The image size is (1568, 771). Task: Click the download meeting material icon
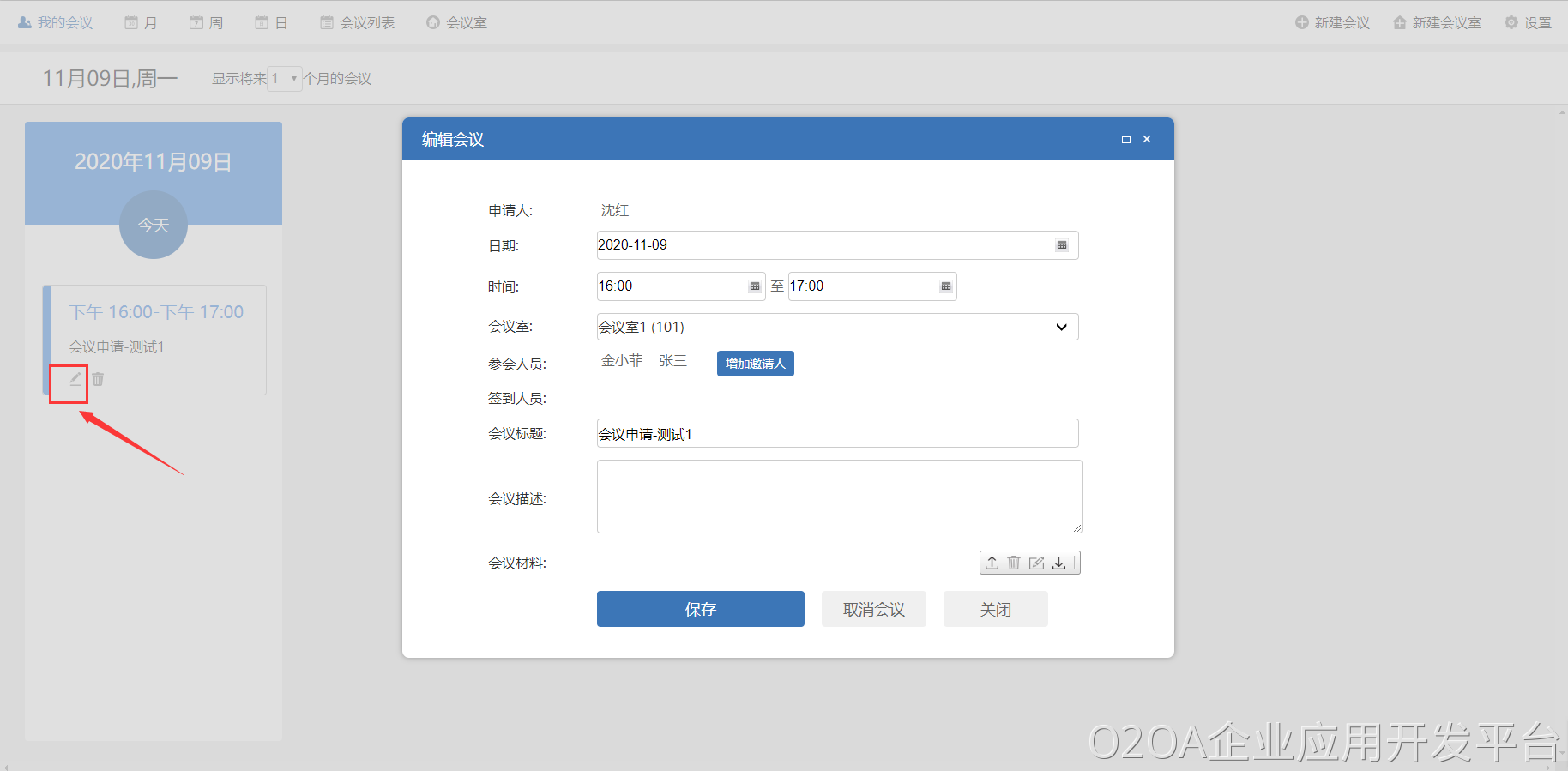1059,563
